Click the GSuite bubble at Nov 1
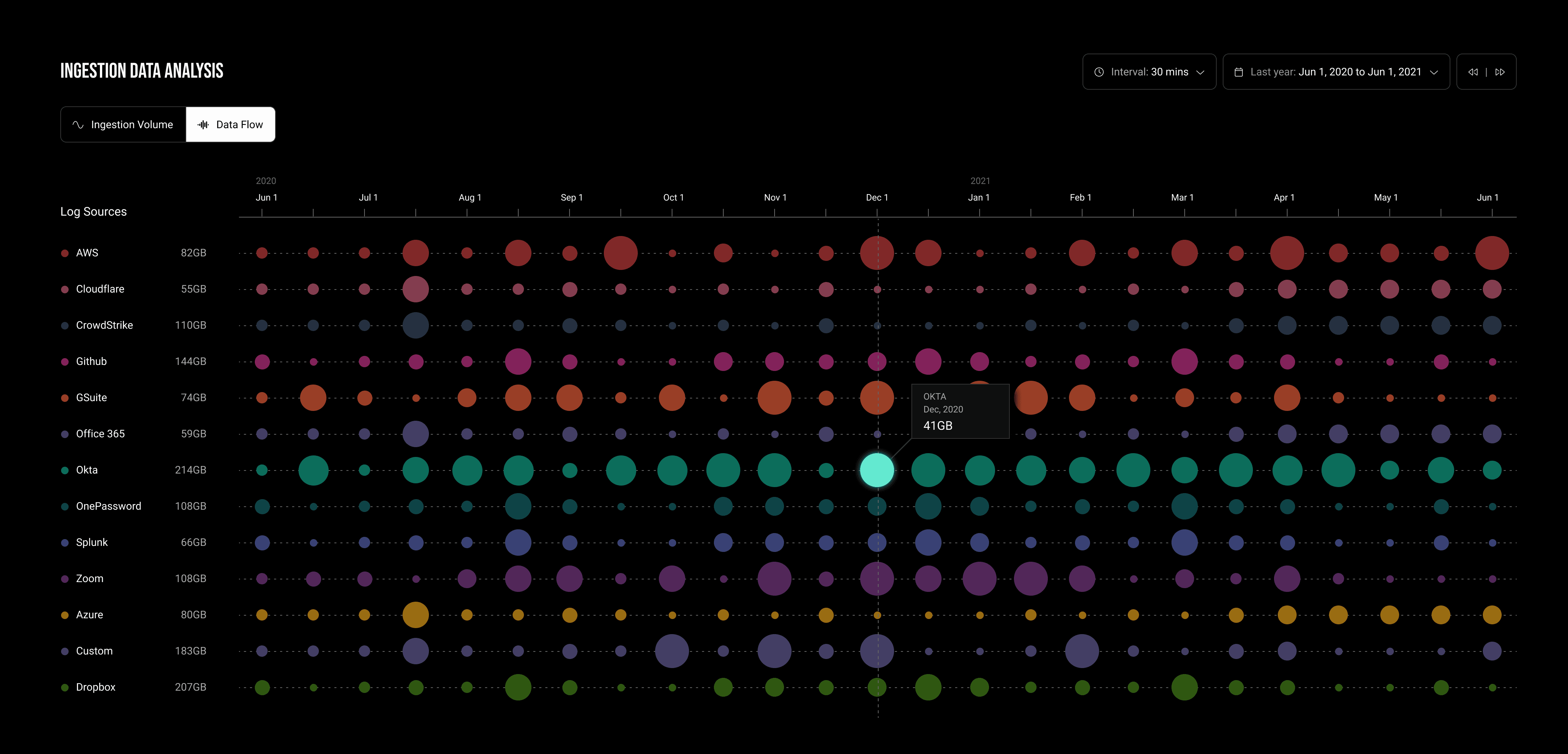The height and width of the screenshot is (754, 1568). [774, 398]
